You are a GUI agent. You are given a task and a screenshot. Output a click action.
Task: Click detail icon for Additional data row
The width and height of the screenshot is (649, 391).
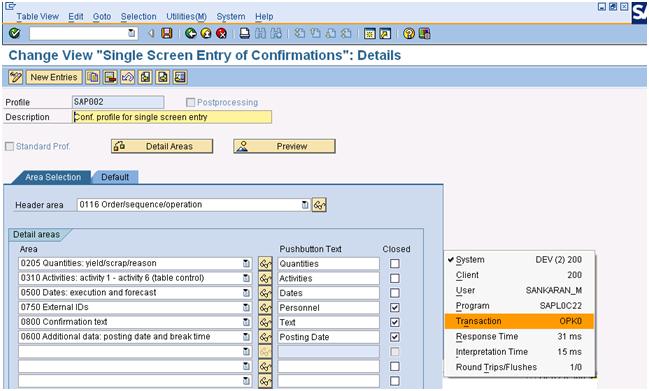tap(265, 337)
